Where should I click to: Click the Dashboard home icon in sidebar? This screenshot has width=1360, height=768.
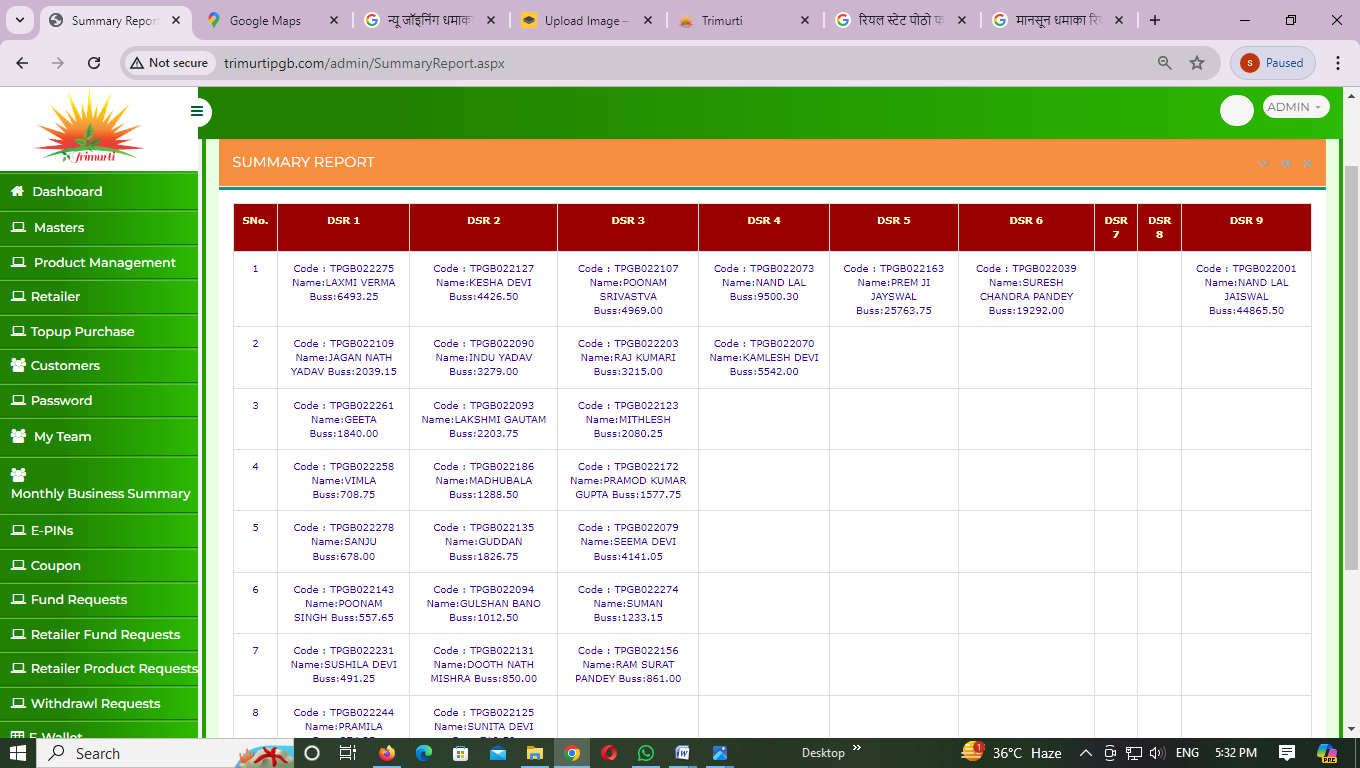pos(17,192)
